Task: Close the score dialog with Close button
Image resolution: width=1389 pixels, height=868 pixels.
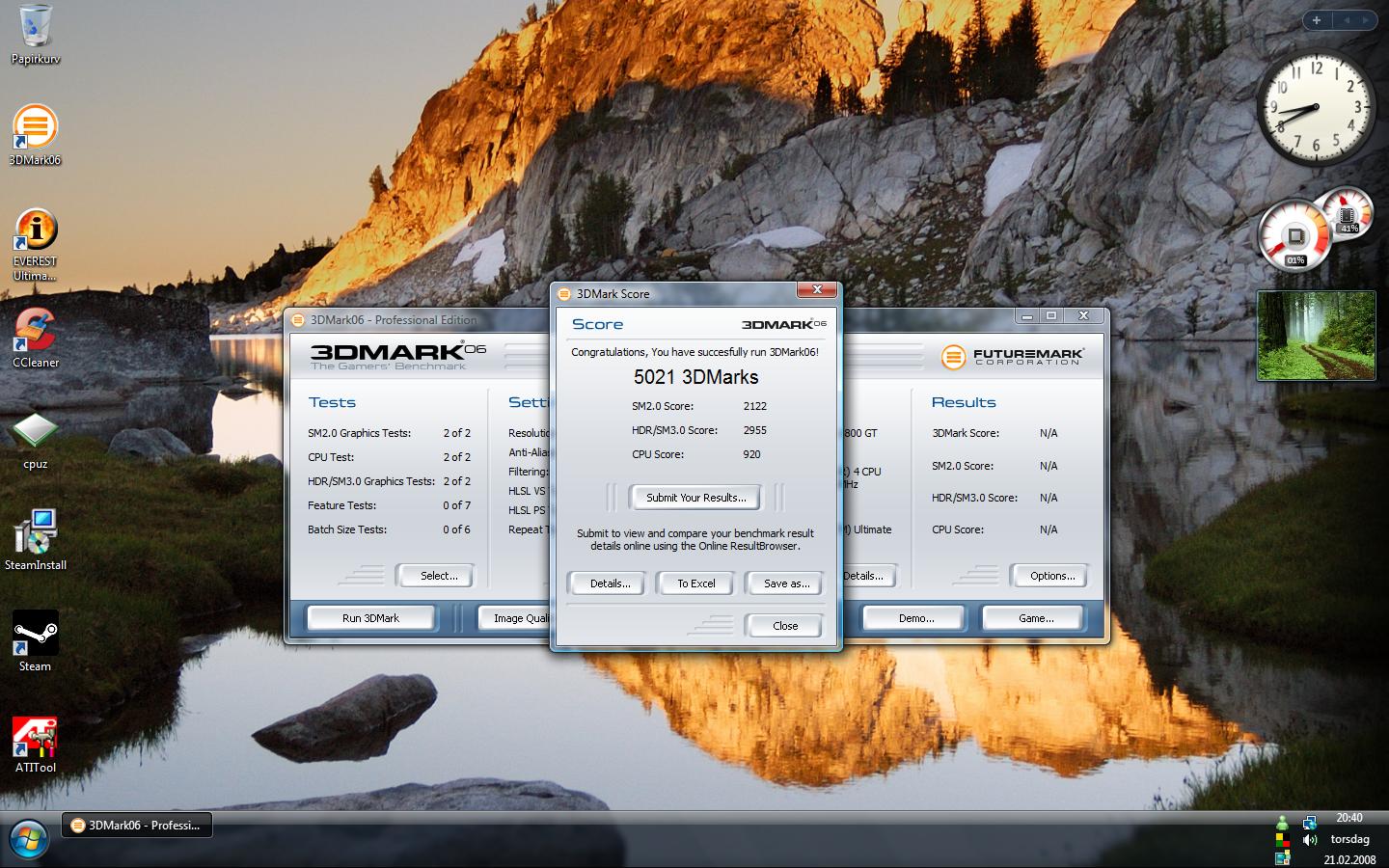Action: coord(785,626)
